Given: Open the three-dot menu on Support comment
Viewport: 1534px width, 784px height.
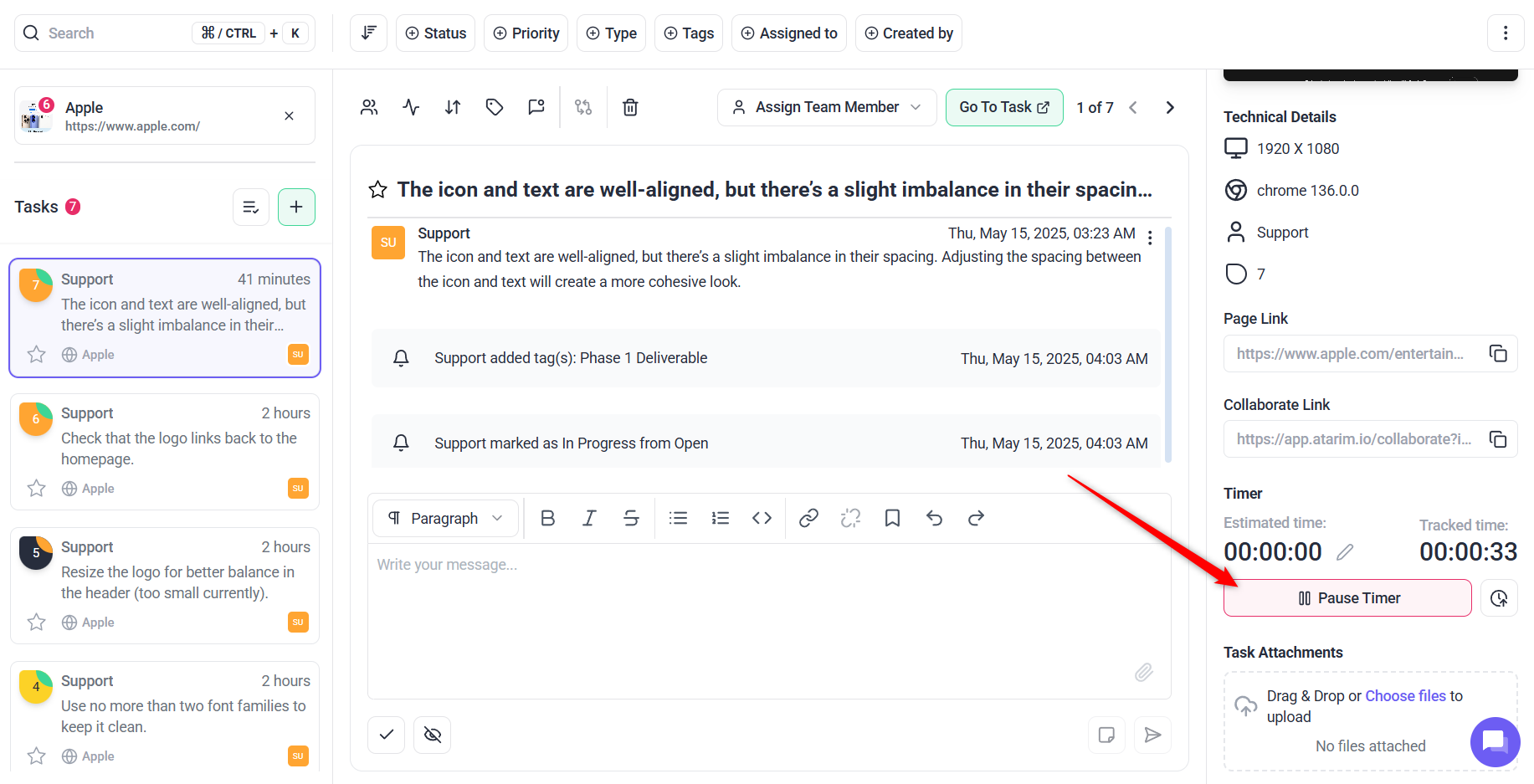Looking at the screenshot, I should click(x=1150, y=238).
